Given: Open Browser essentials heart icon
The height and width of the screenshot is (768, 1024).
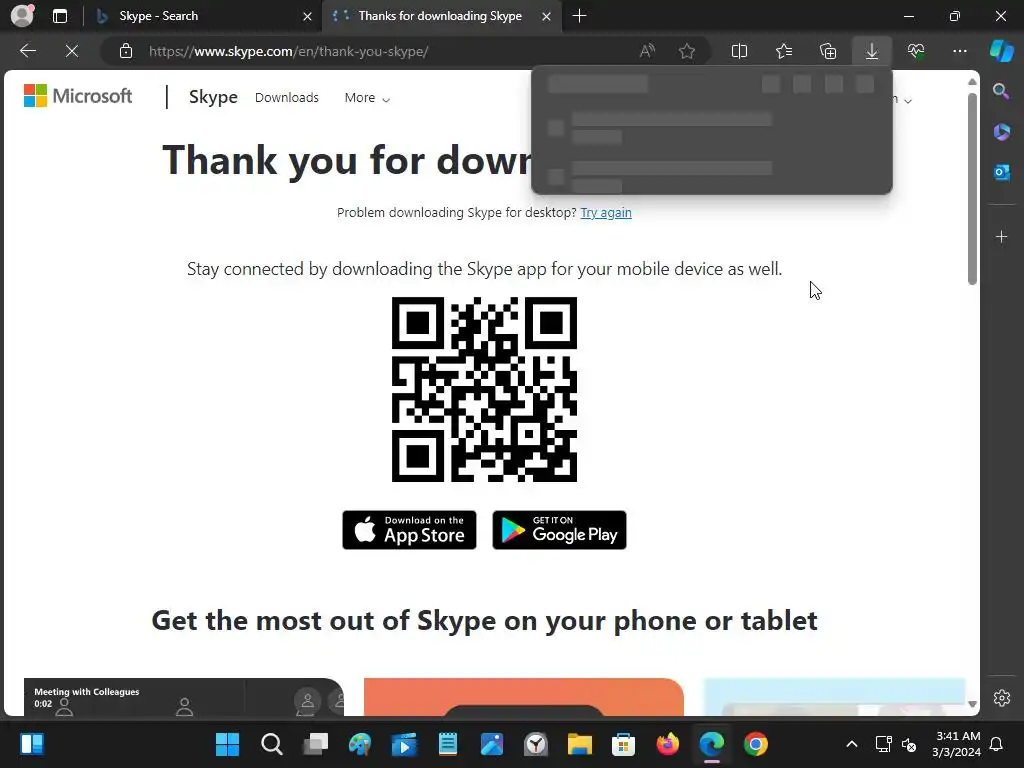Looking at the screenshot, I should (x=916, y=51).
